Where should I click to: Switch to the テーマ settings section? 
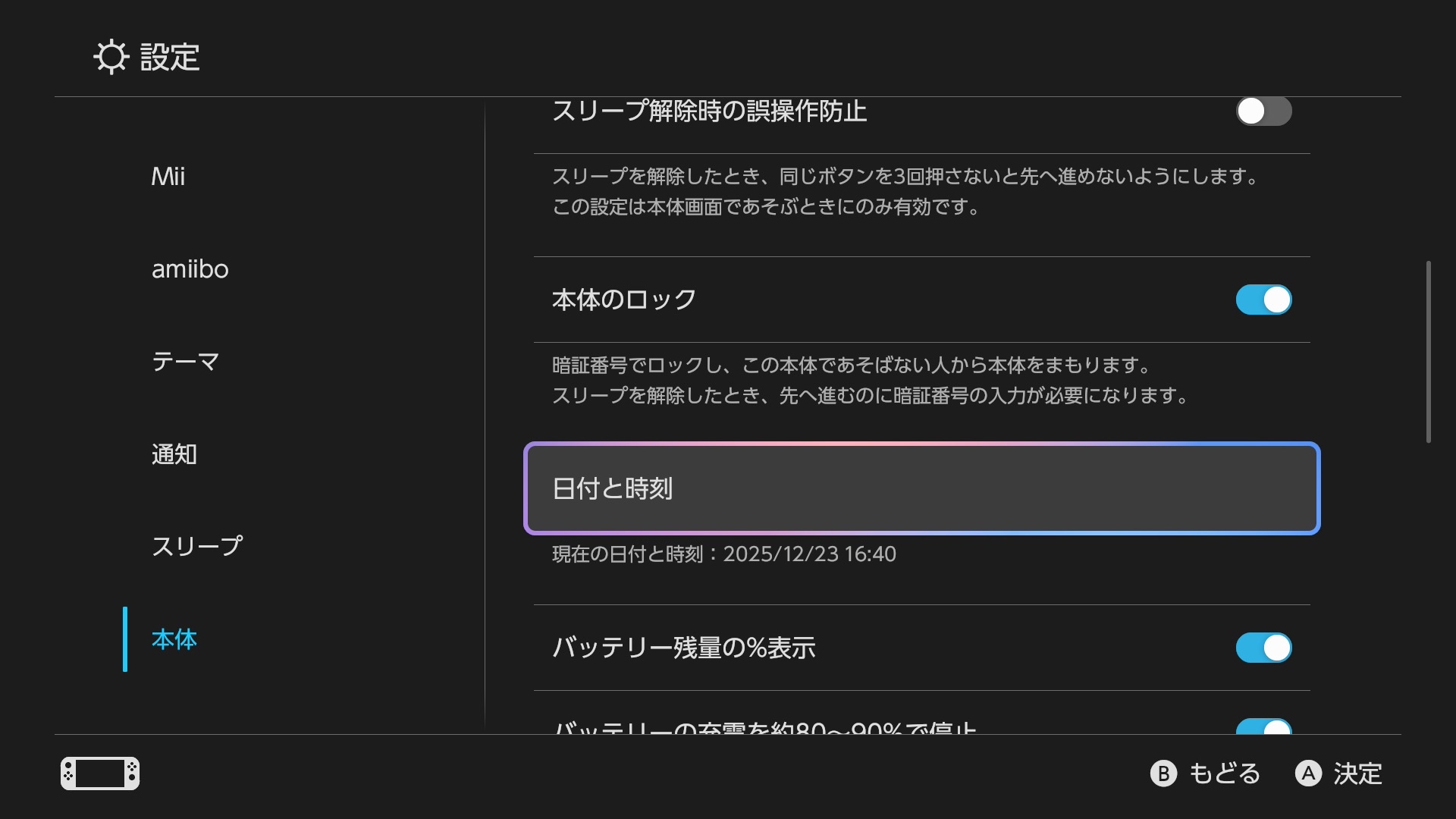[x=184, y=362]
